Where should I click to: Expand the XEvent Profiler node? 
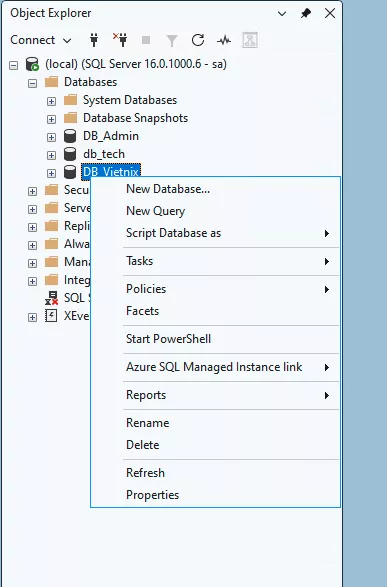(x=33, y=317)
